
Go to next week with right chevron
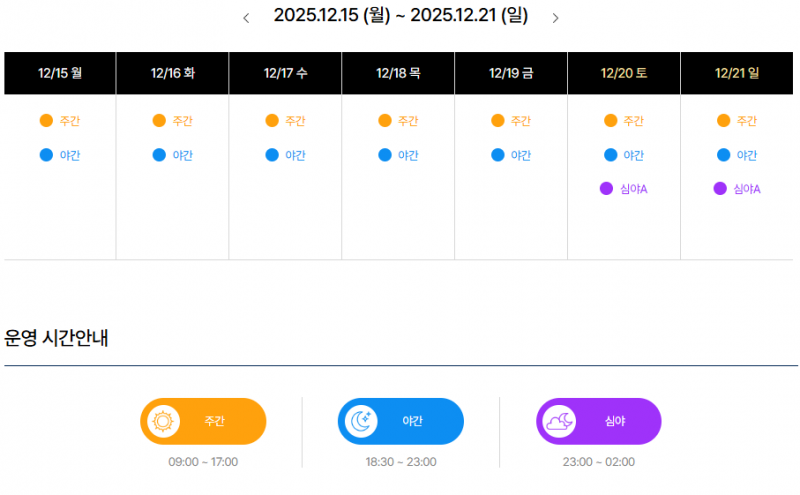[x=556, y=17]
